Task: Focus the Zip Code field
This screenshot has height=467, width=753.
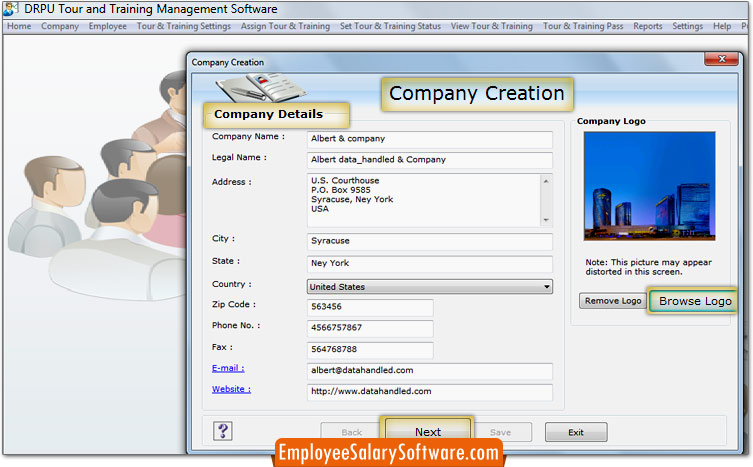Action: tap(370, 307)
